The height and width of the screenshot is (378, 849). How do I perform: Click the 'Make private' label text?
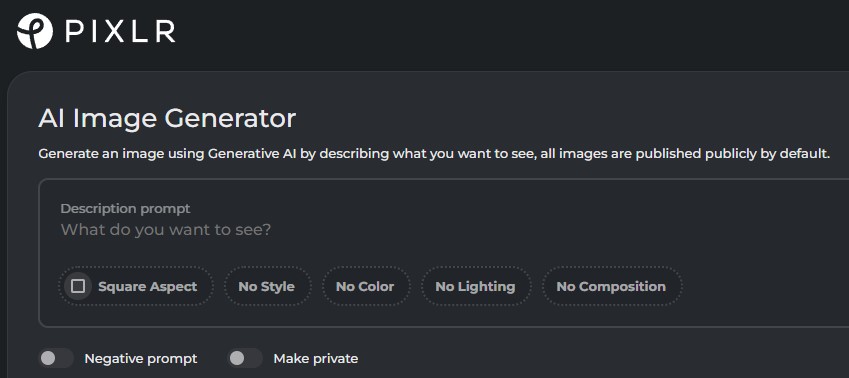pos(316,359)
